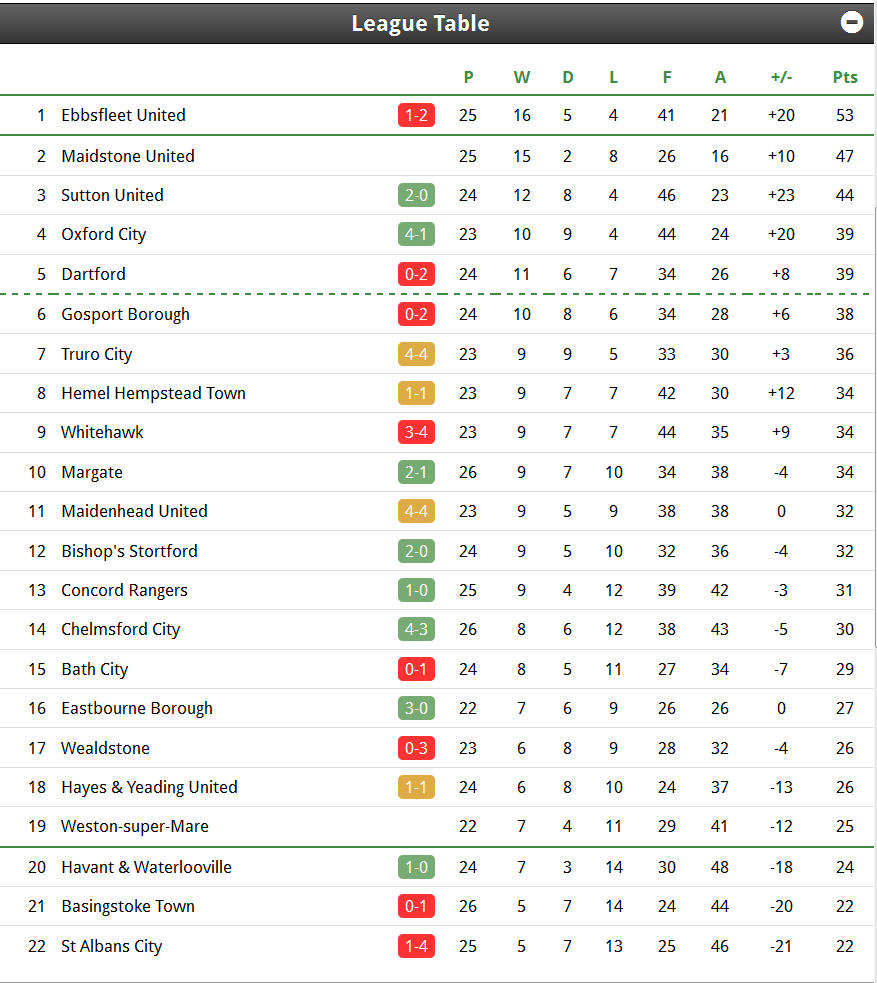Click Chelmsford City's green 4-3 result badge
The width and height of the screenshot is (877, 983).
click(416, 629)
